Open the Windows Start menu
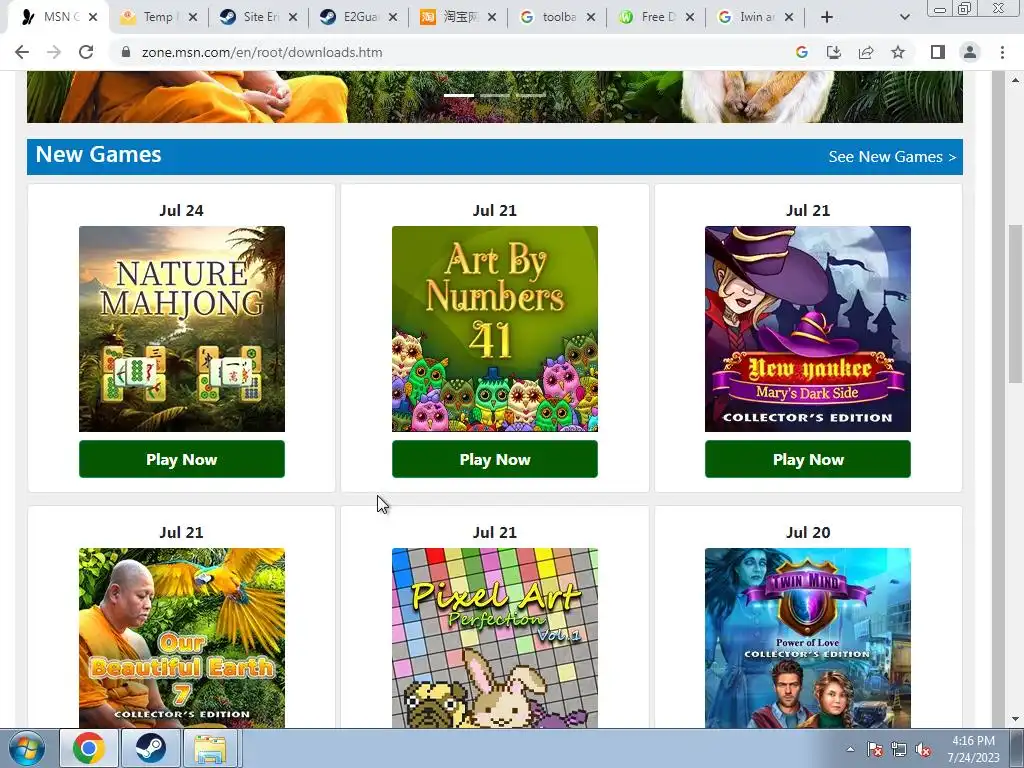 point(27,748)
